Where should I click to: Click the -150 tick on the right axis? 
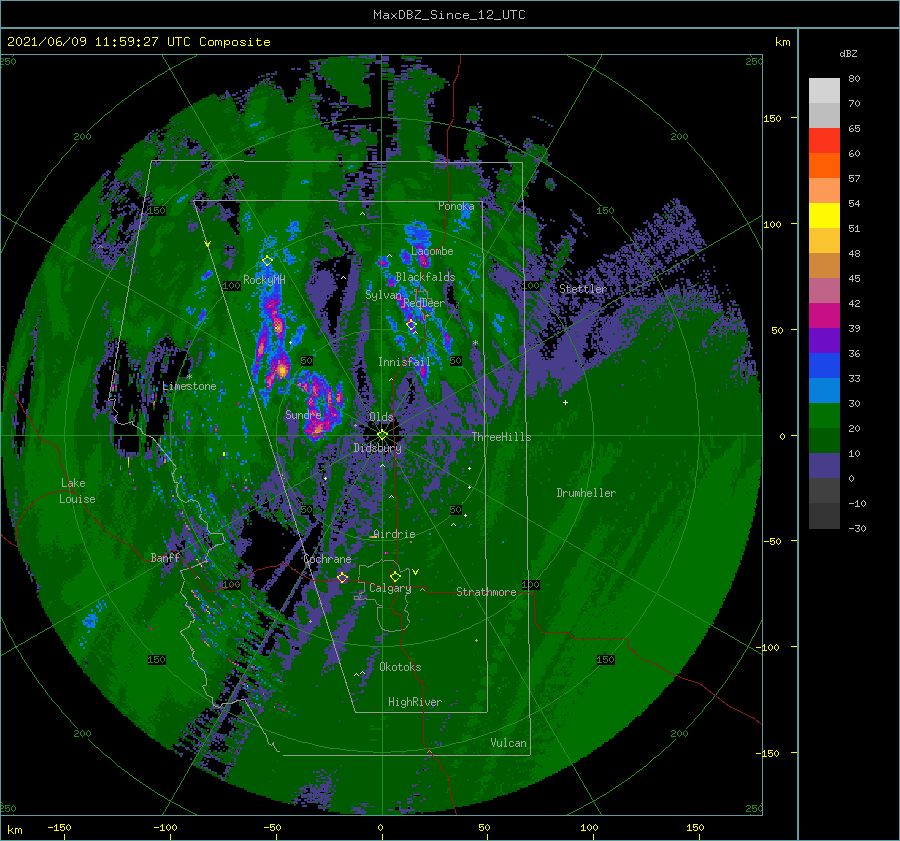(x=767, y=753)
